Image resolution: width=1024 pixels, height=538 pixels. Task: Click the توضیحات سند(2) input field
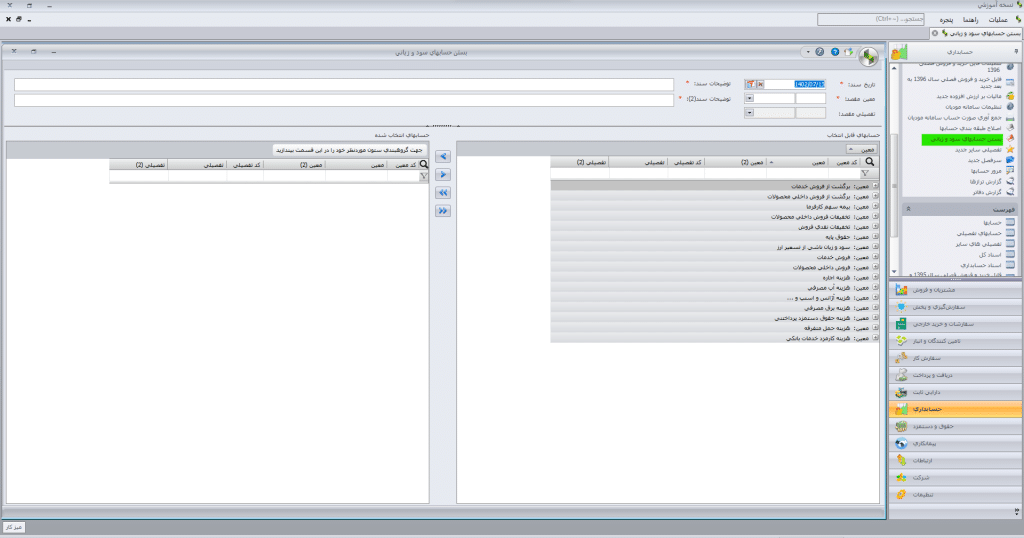point(344,100)
